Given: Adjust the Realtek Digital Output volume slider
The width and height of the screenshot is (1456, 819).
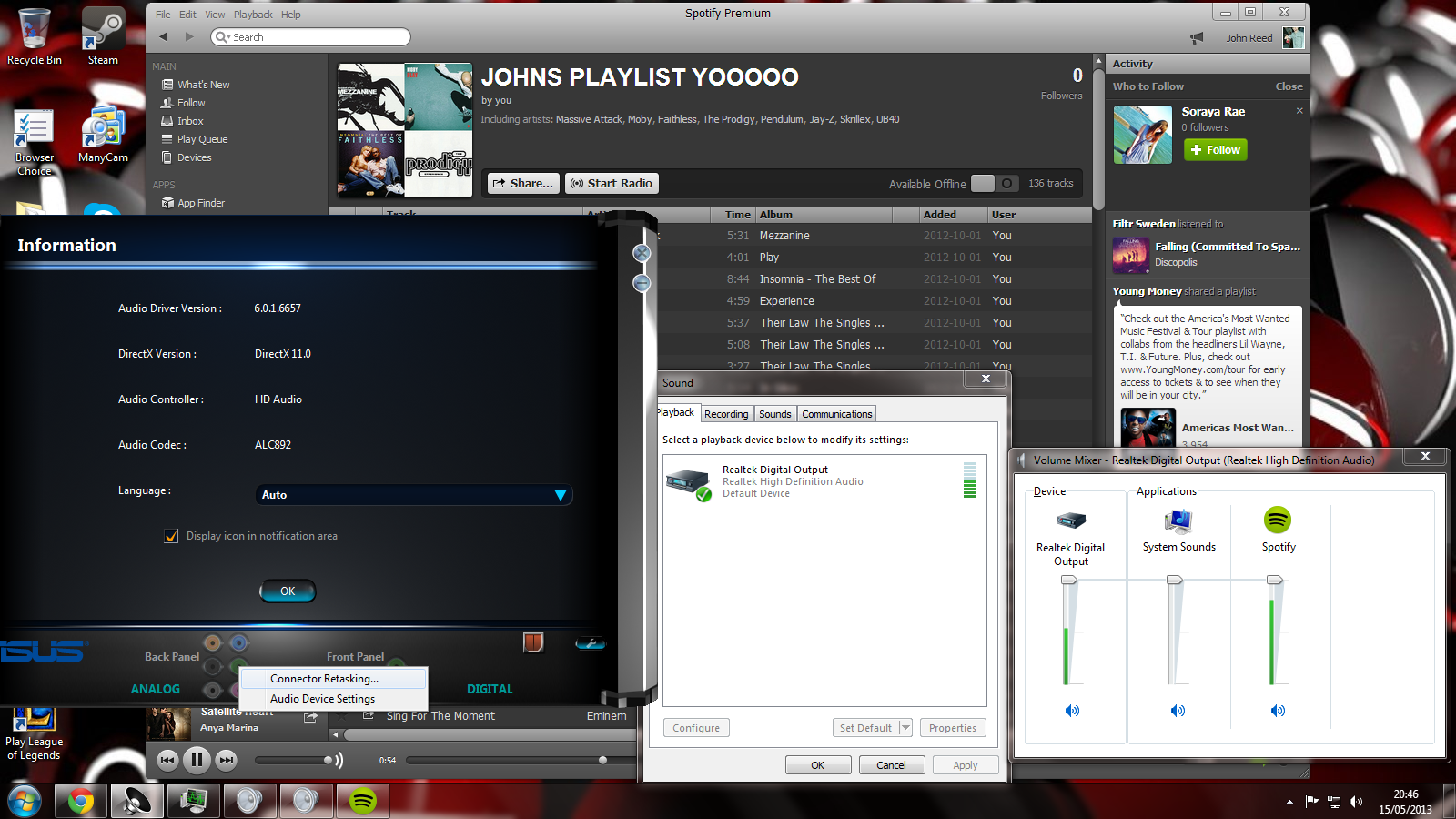Looking at the screenshot, I should 1067,580.
